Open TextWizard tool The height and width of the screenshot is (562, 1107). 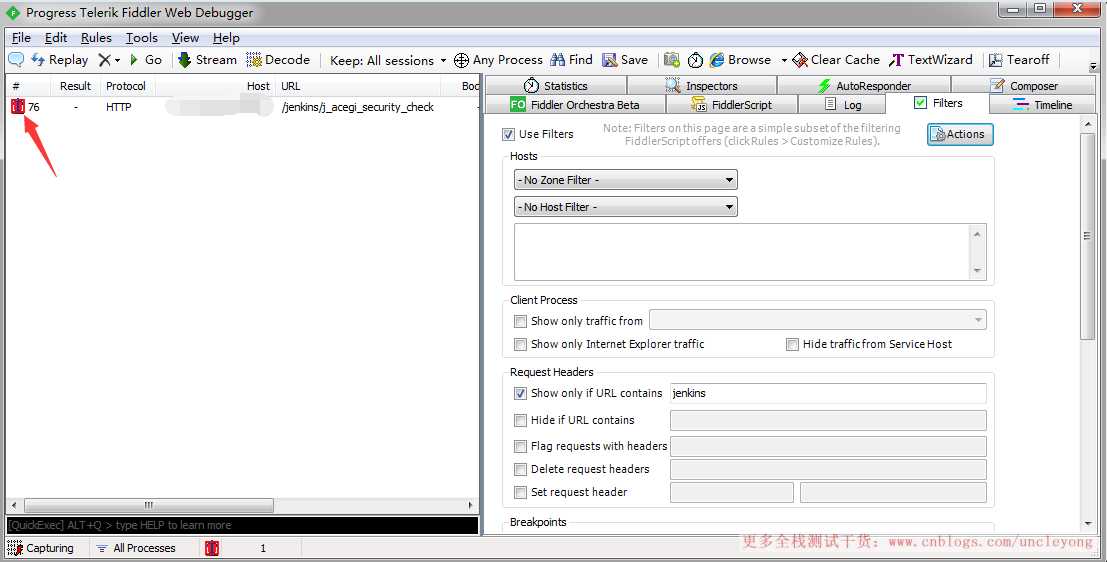931,60
